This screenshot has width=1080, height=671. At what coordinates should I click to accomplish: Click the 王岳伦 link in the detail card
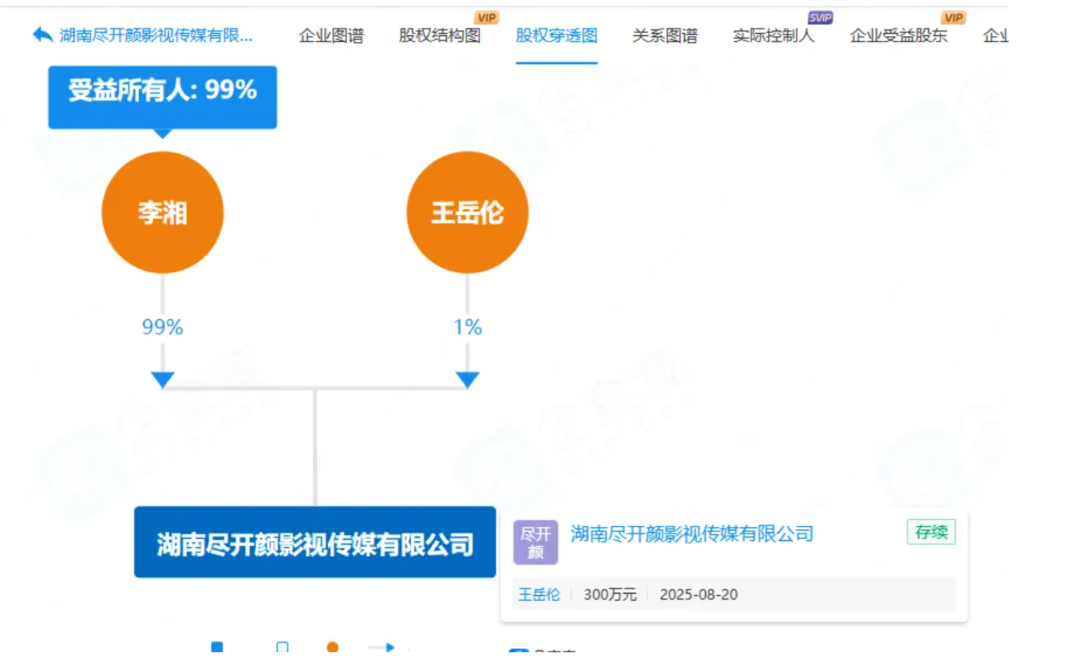tap(539, 593)
